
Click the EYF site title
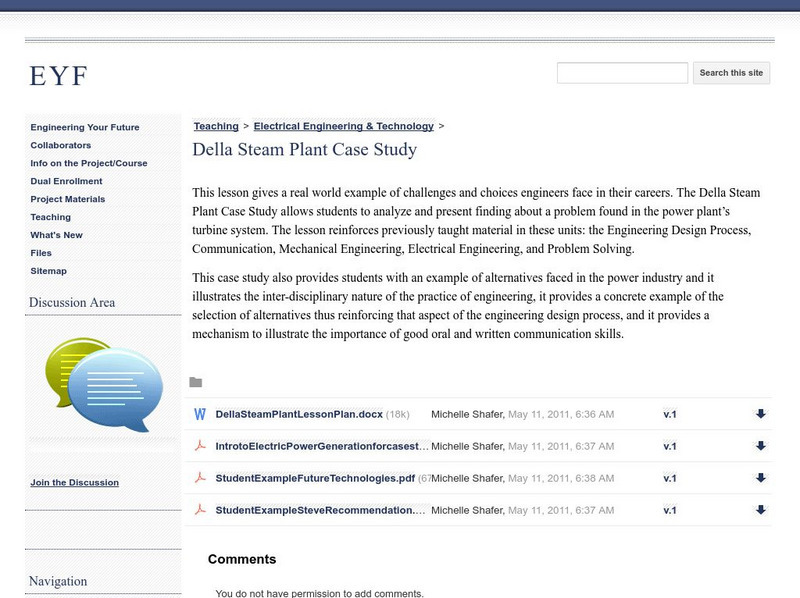[x=59, y=75]
